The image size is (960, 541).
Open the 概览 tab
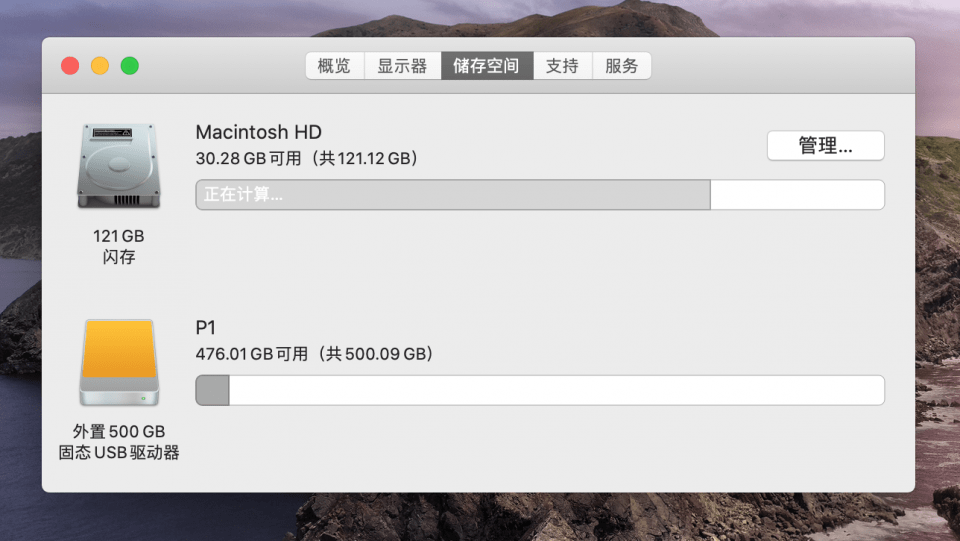coord(334,65)
